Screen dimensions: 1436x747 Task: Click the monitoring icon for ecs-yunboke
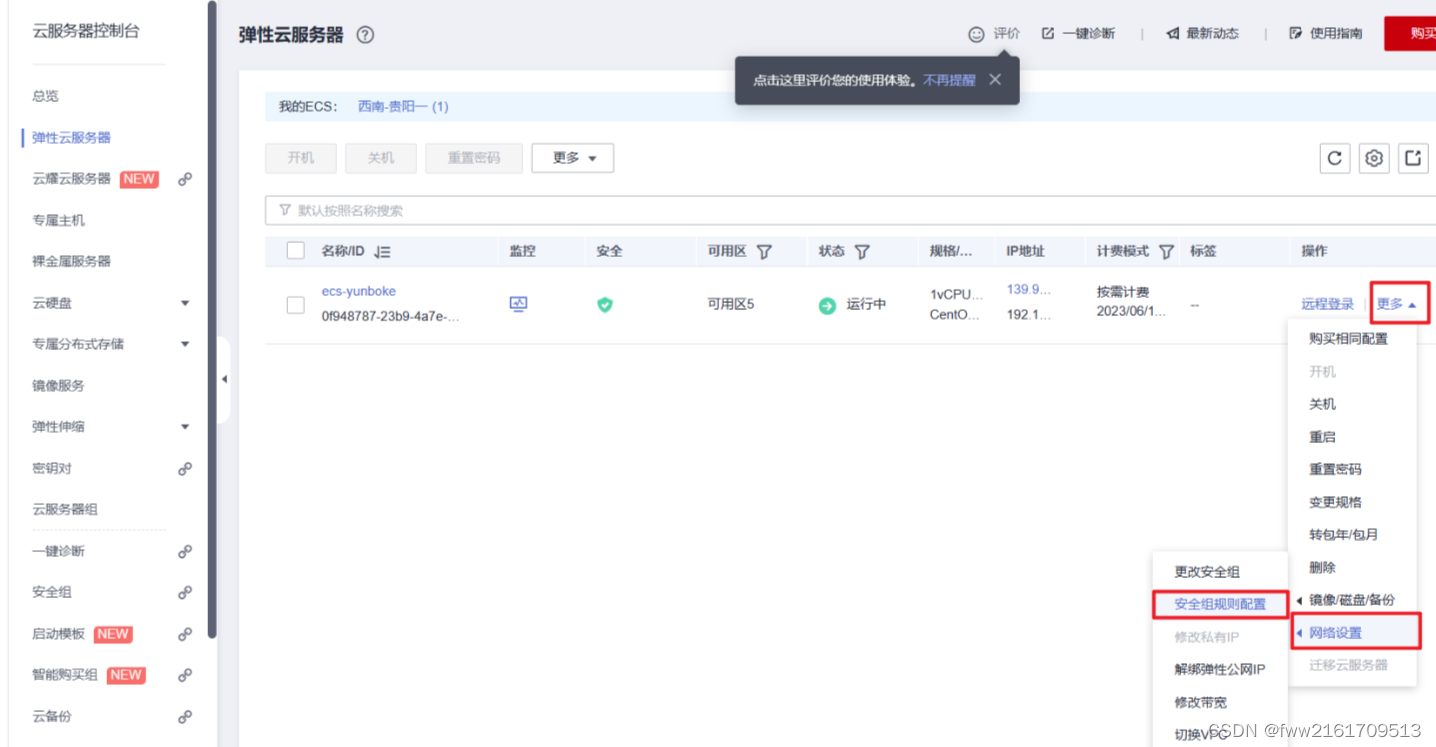tap(518, 304)
